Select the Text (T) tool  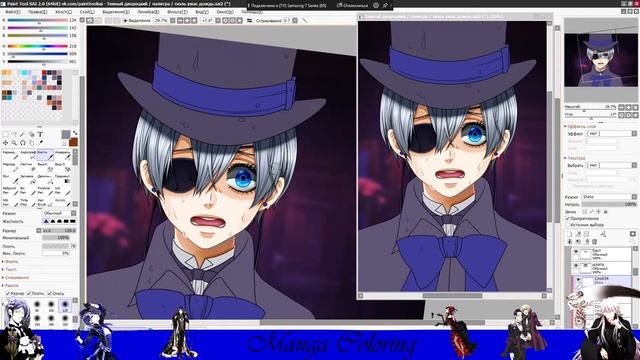(x=40, y=134)
